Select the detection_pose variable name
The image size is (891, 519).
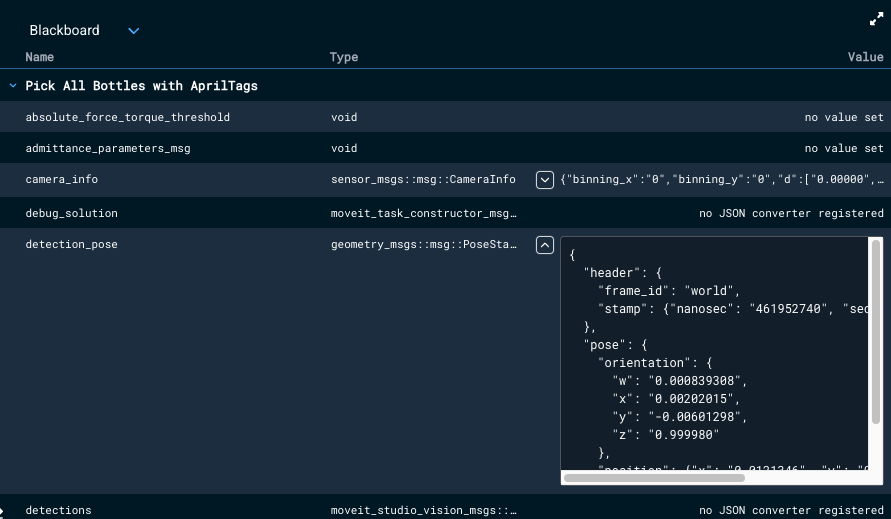(x=71, y=244)
